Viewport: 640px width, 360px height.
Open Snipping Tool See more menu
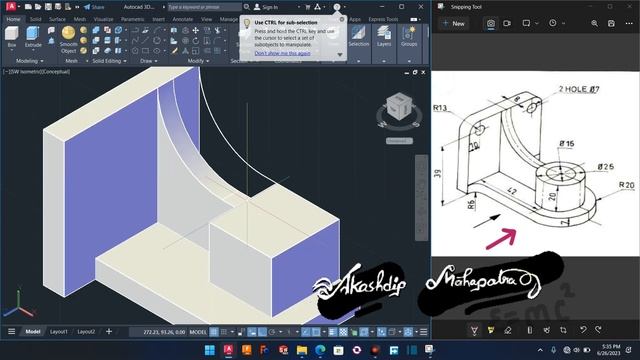629,23
